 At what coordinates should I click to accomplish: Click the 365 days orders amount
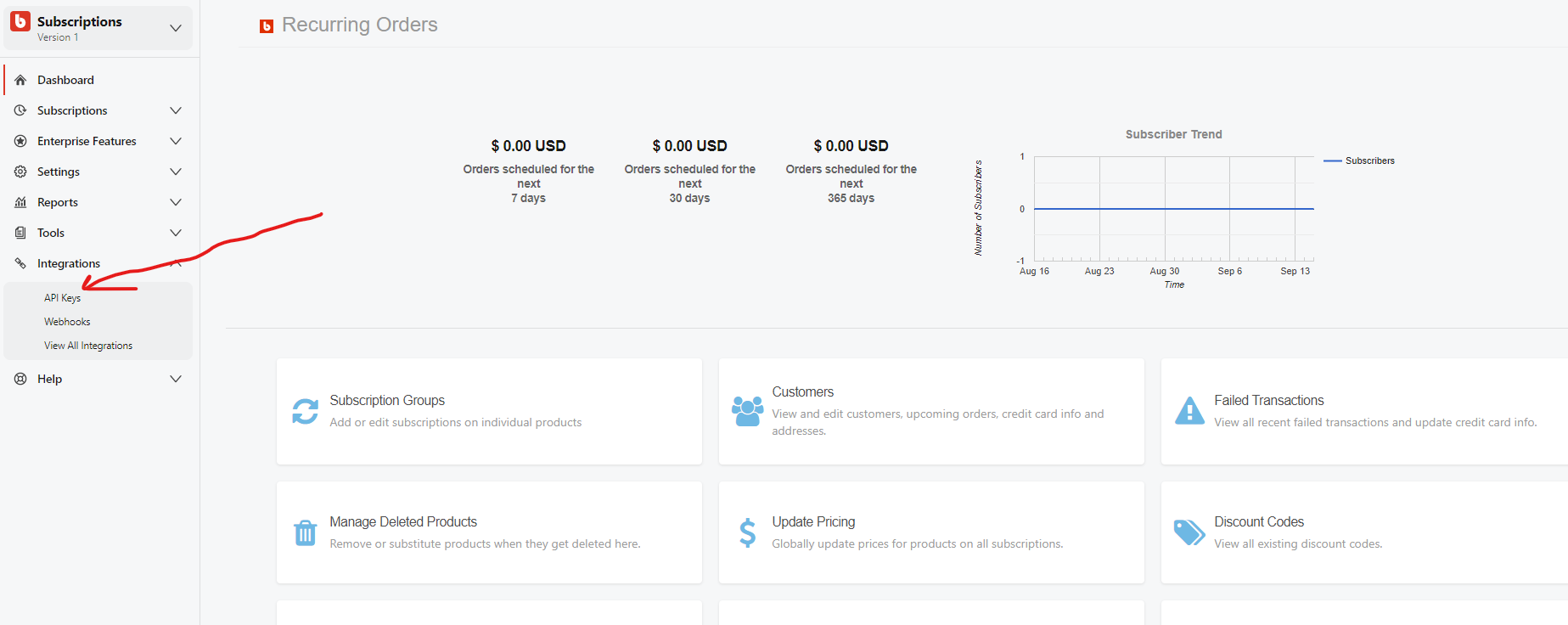pos(851,146)
